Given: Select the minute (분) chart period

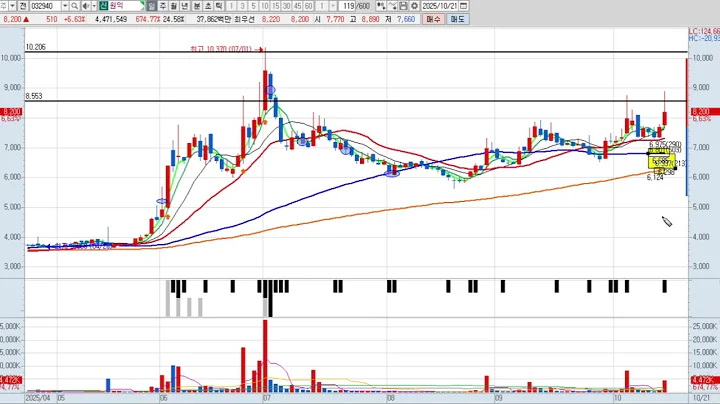Looking at the screenshot, I should pyautogui.click(x=197, y=6).
